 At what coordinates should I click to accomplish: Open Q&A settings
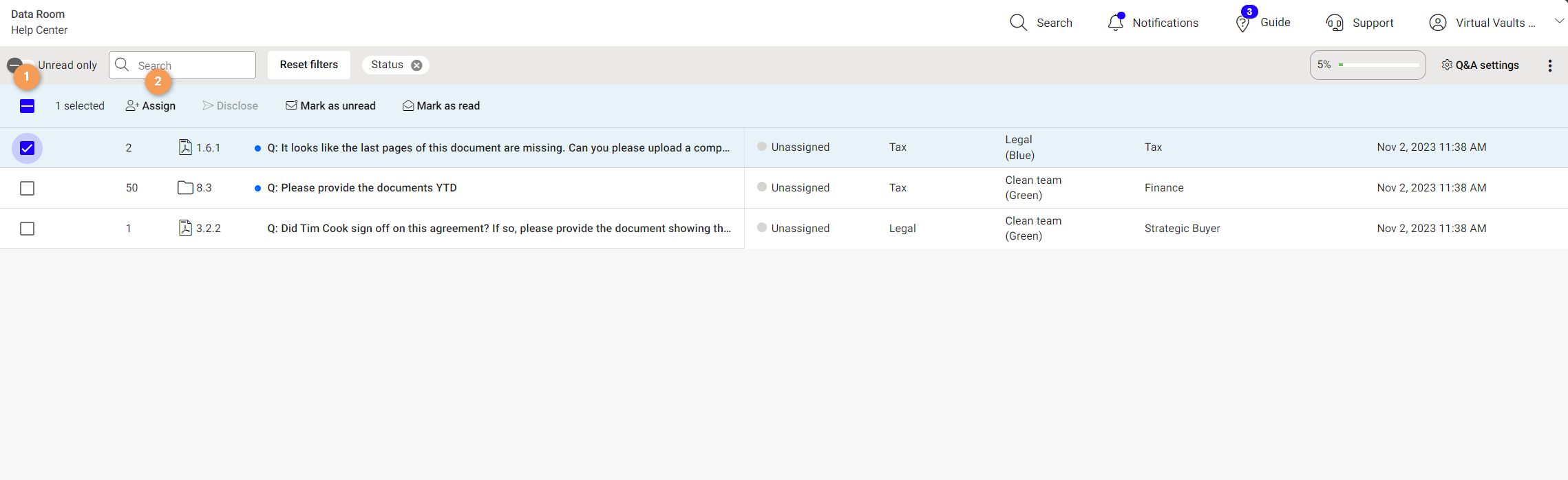(1480, 65)
